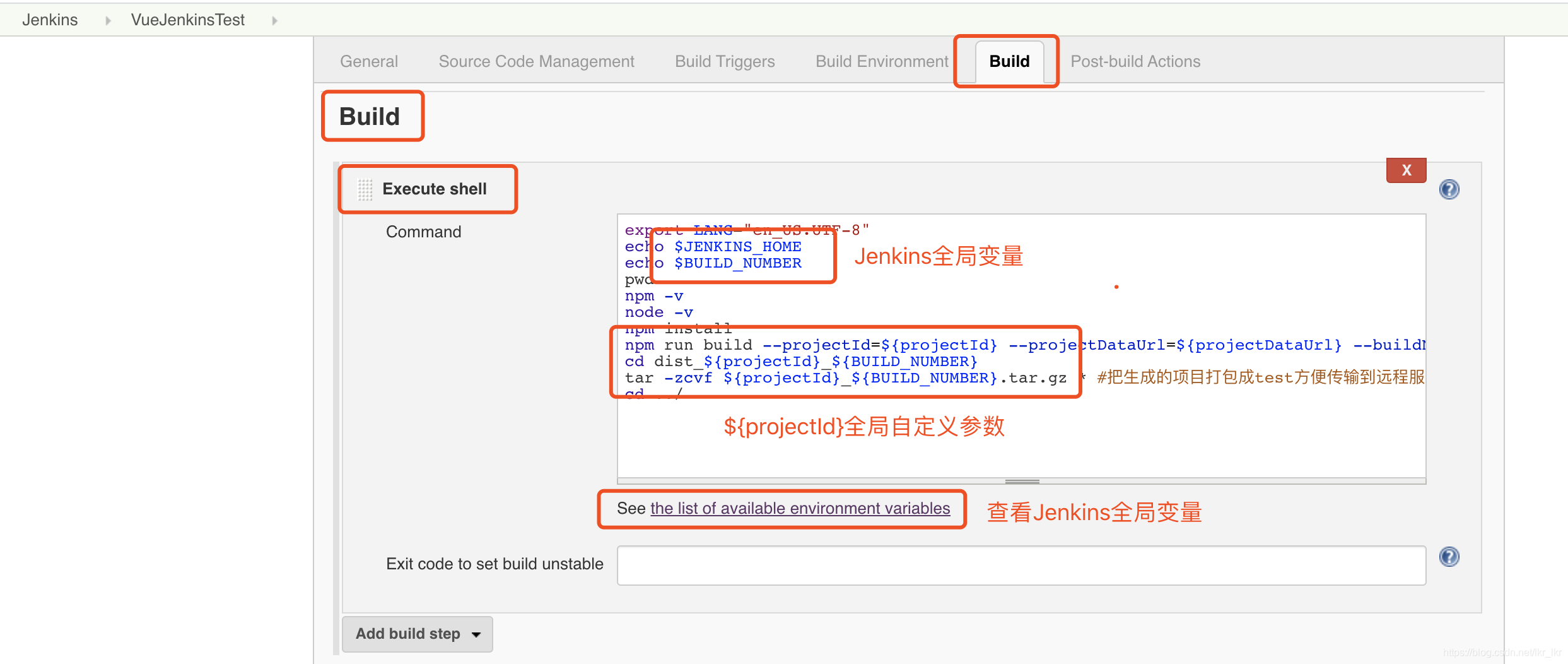Expand the VueJenkinsTest breadcrumb arrow
Viewport: 1568px width, 664px height.
pos(274,21)
